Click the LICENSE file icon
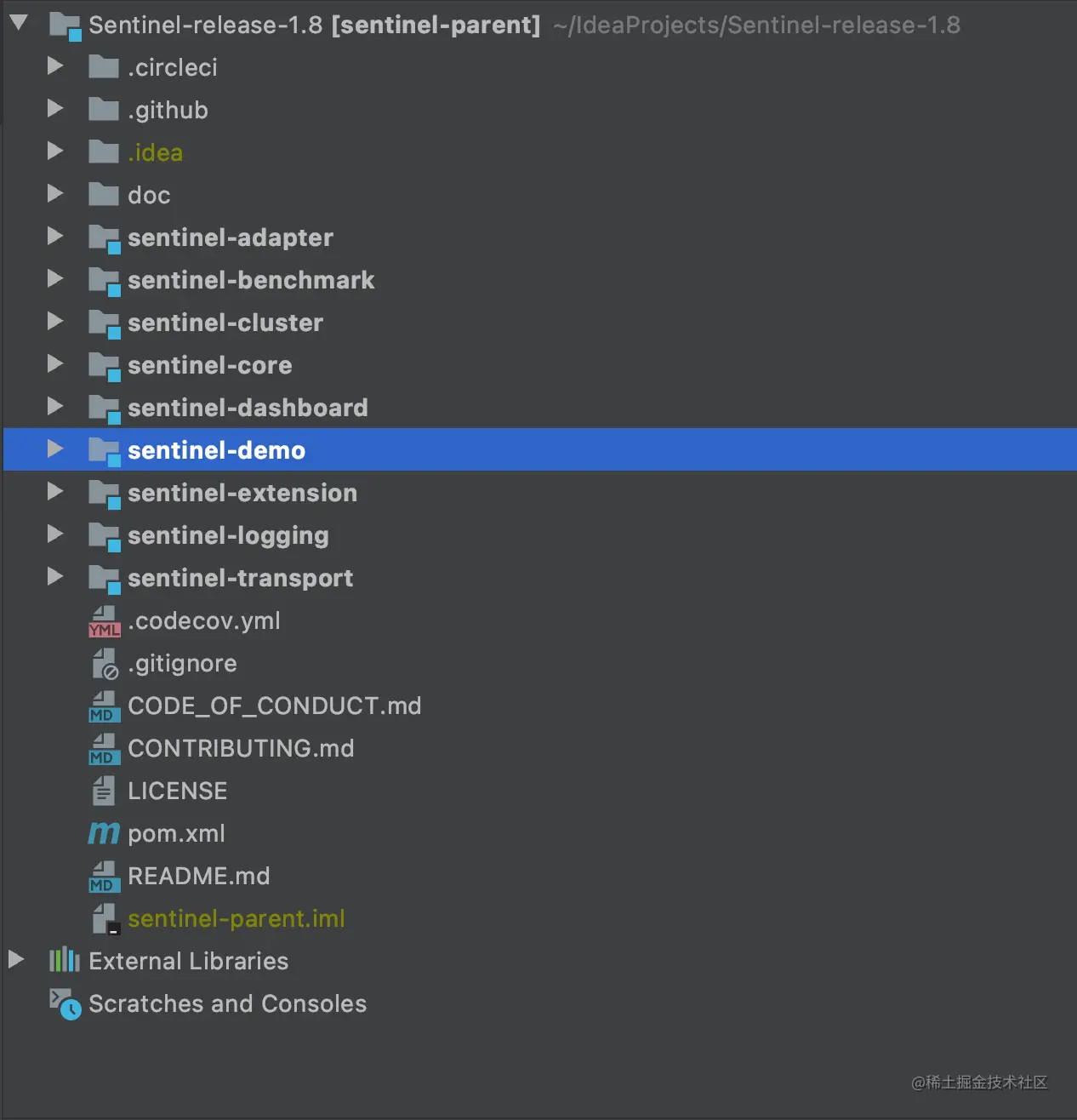 pyautogui.click(x=103, y=791)
